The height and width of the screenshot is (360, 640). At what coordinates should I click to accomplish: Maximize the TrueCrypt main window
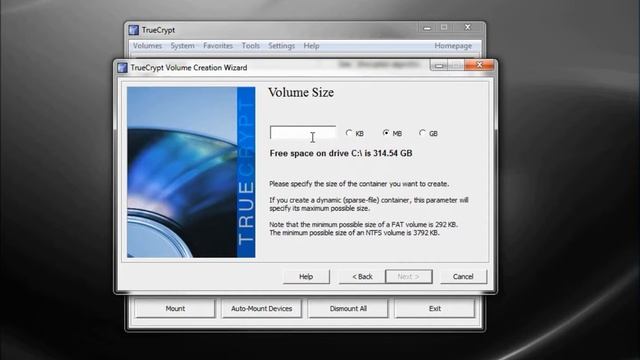coord(444,27)
